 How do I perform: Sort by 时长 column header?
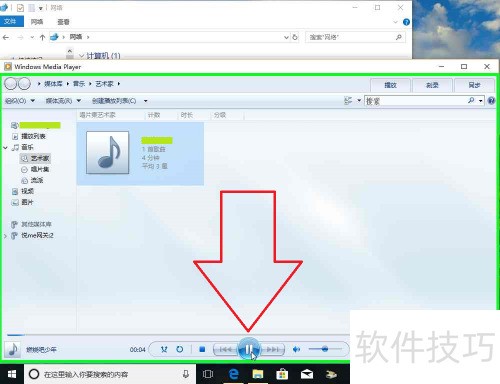[x=187, y=115]
